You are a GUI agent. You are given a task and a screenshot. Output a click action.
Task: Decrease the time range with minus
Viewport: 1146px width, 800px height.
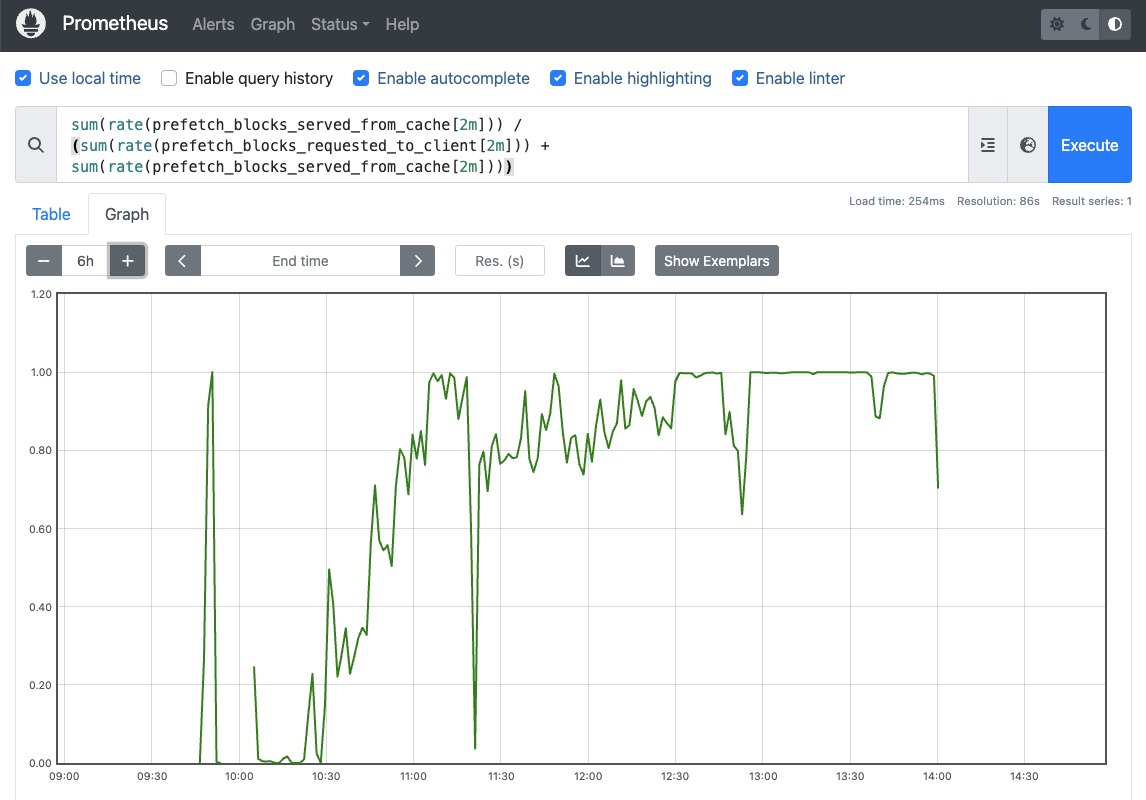click(x=44, y=261)
